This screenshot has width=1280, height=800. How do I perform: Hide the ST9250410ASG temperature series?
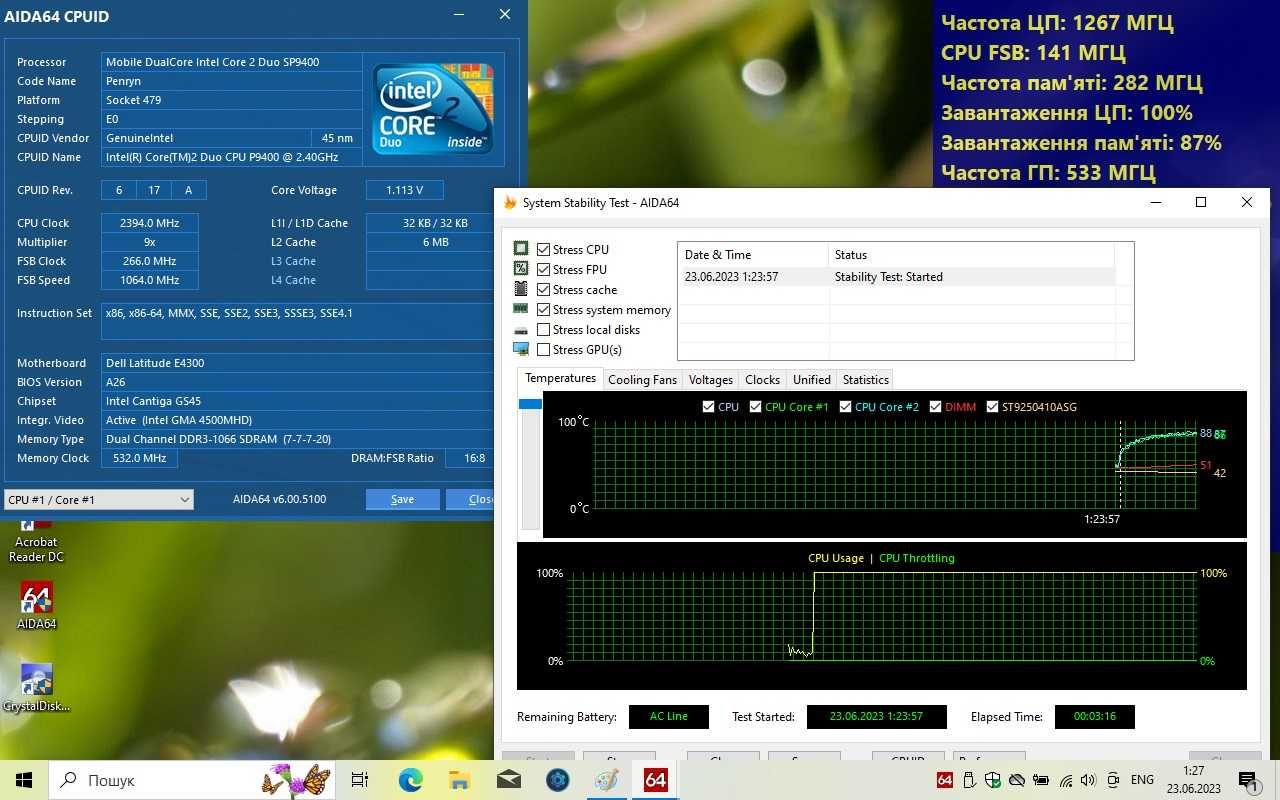[992, 407]
